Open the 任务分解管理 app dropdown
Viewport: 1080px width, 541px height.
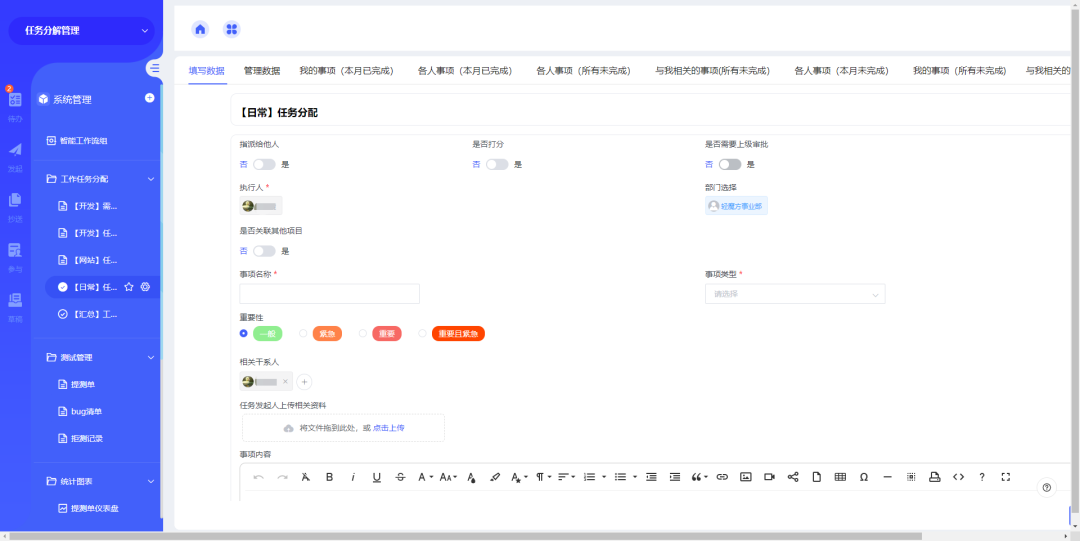point(81,31)
